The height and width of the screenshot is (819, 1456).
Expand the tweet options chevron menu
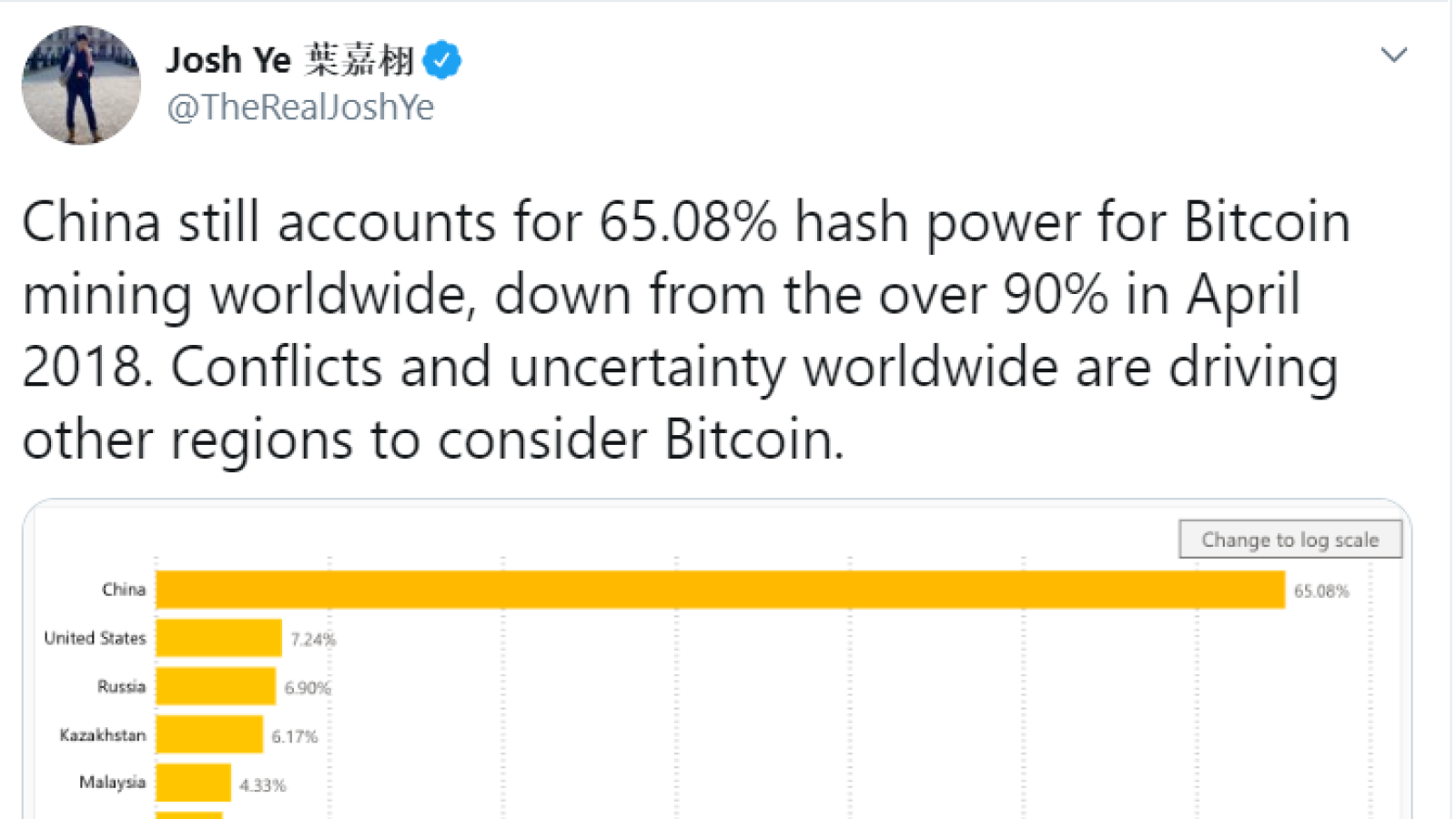click(x=1394, y=56)
